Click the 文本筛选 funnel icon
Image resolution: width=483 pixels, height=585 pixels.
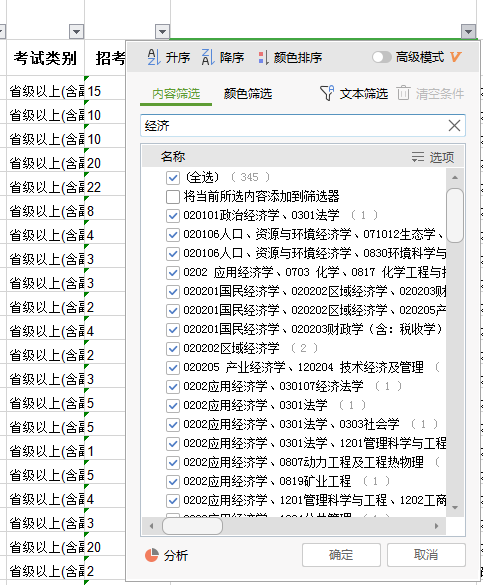pos(327,93)
